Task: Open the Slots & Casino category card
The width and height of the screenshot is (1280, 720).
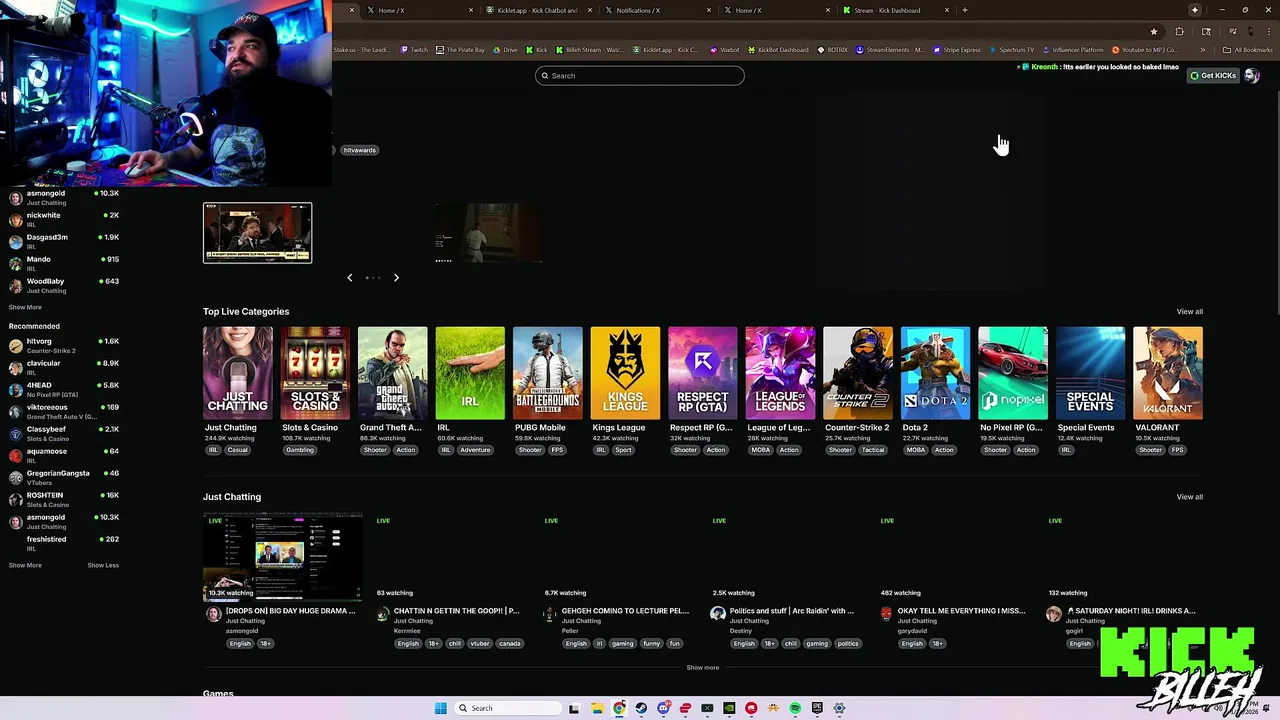Action: 315,373
